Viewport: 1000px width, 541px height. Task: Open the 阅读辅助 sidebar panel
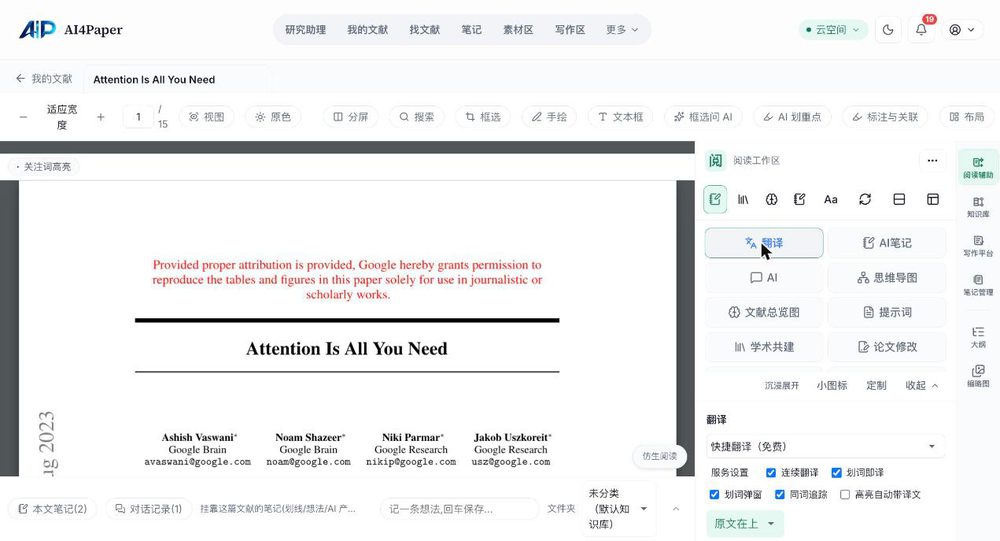coord(978,167)
